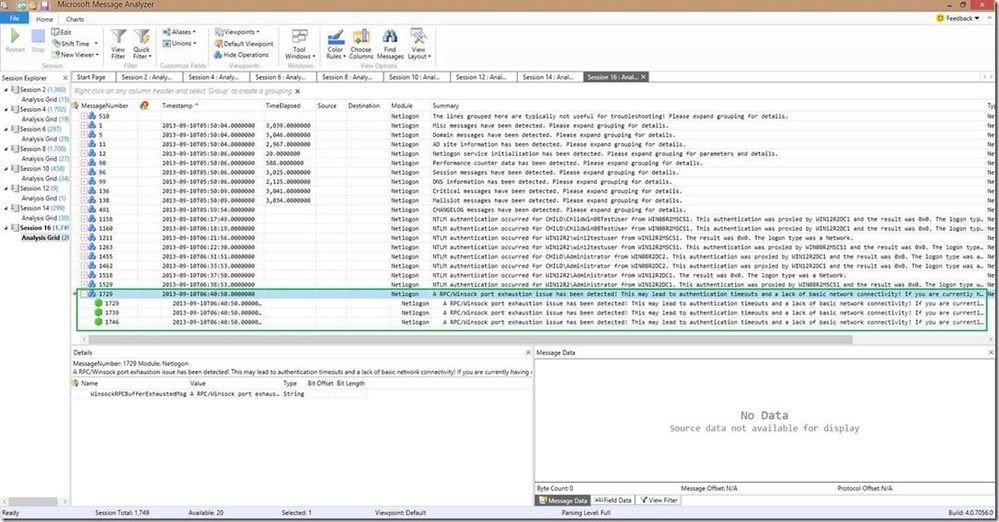Click the Session Explorer horizontal scrollbar
This screenshot has width=999, height=522.
tap(33, 502)
